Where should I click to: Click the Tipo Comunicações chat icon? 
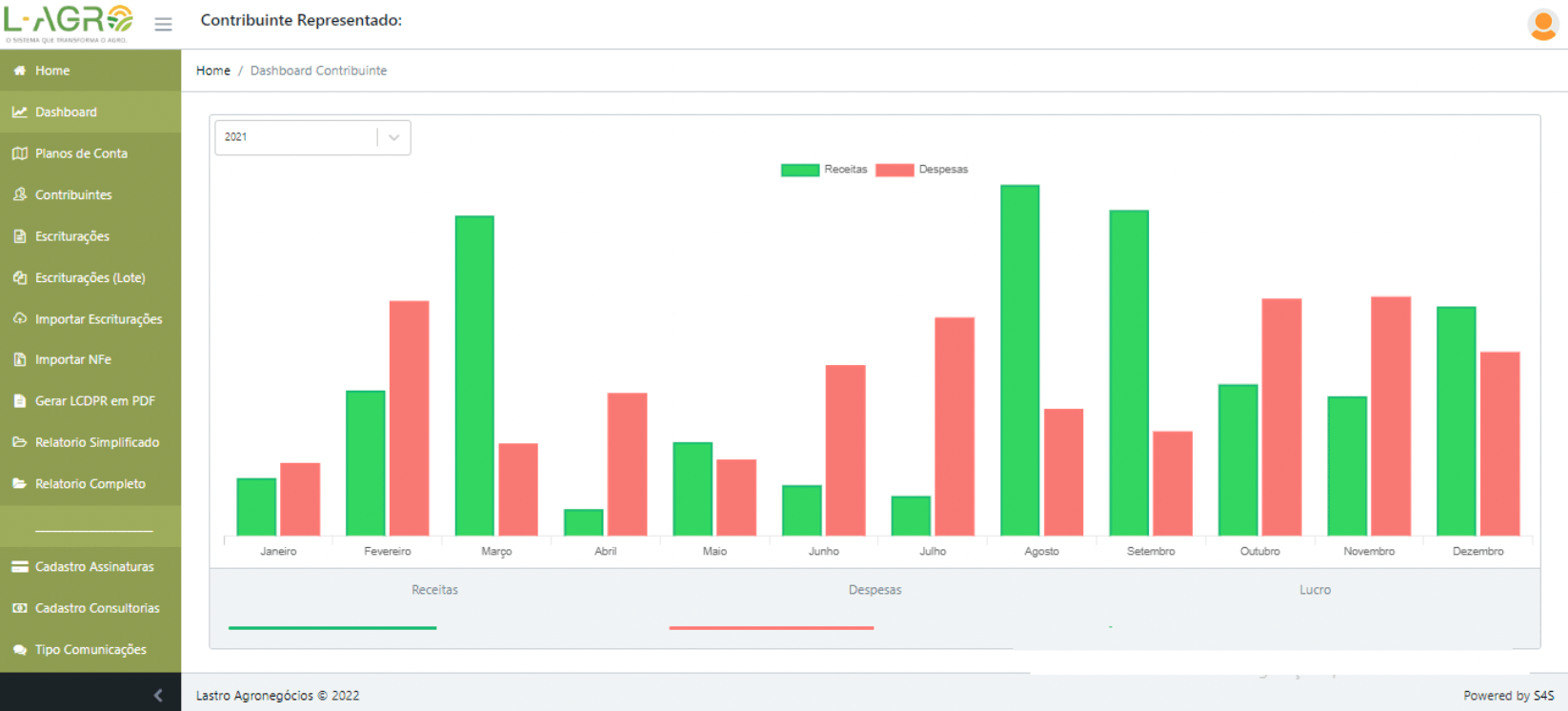coord(19,649)
